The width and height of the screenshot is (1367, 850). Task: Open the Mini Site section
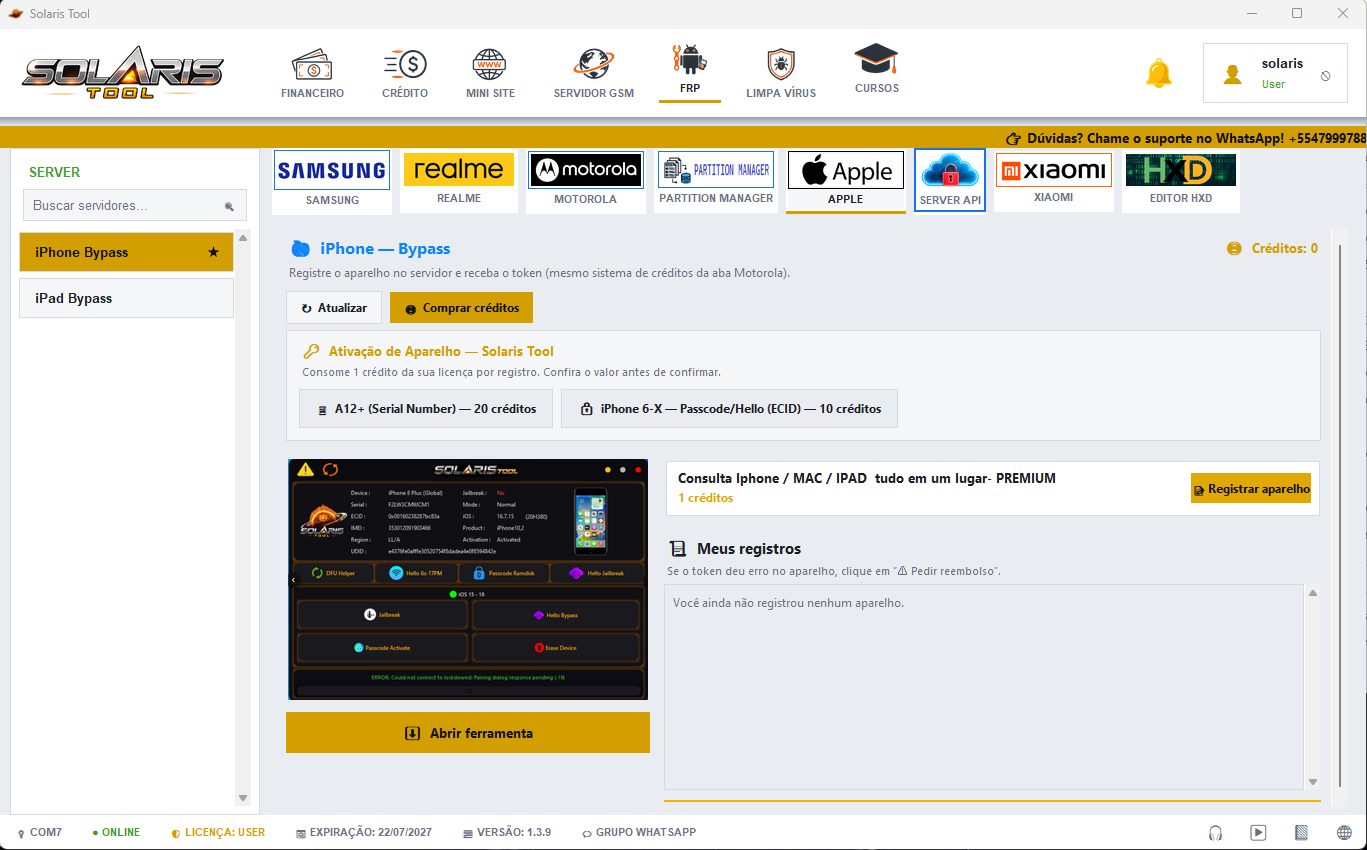tap(490, 74)
